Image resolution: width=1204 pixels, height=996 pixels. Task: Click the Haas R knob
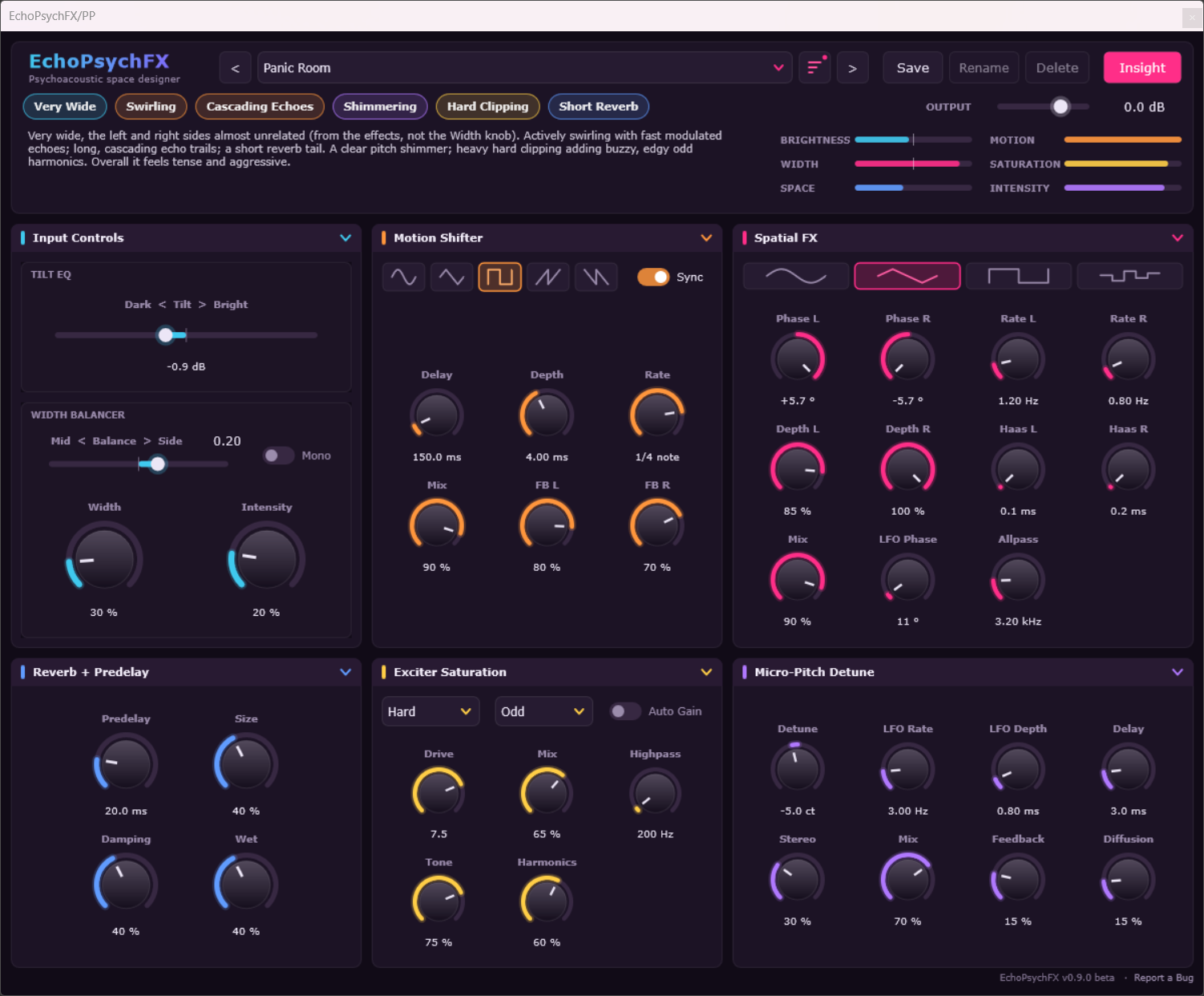point(1128,469)
